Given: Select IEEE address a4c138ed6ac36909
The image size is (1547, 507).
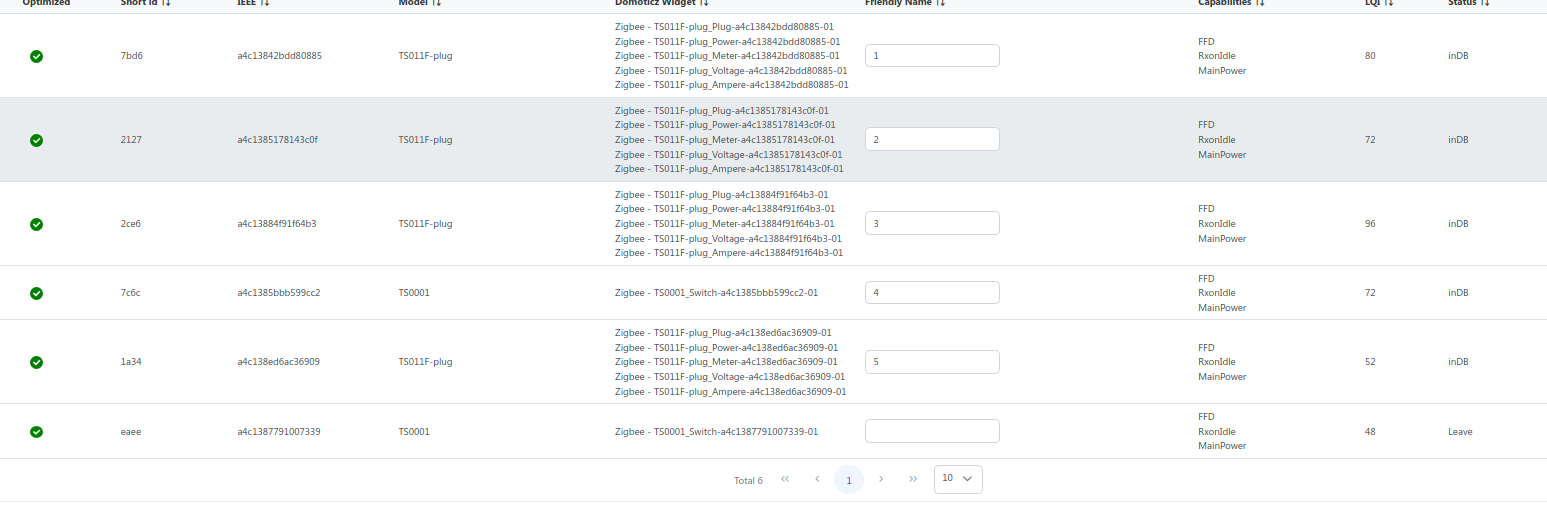Looking at the screenshot, I should (x=279, y=362).
